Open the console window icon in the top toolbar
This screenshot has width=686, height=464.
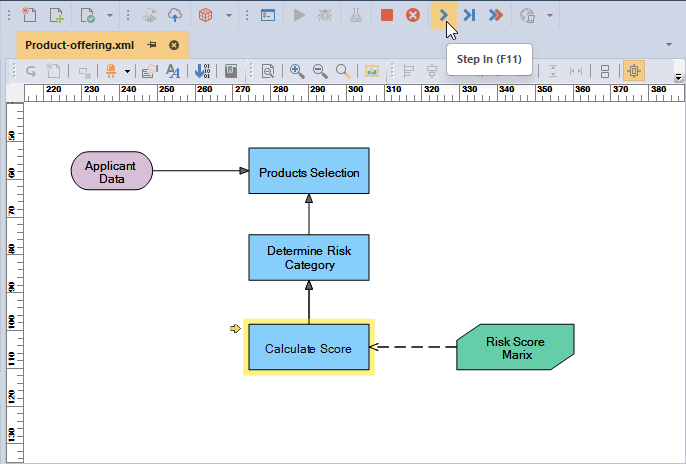[x=268, y=15]
